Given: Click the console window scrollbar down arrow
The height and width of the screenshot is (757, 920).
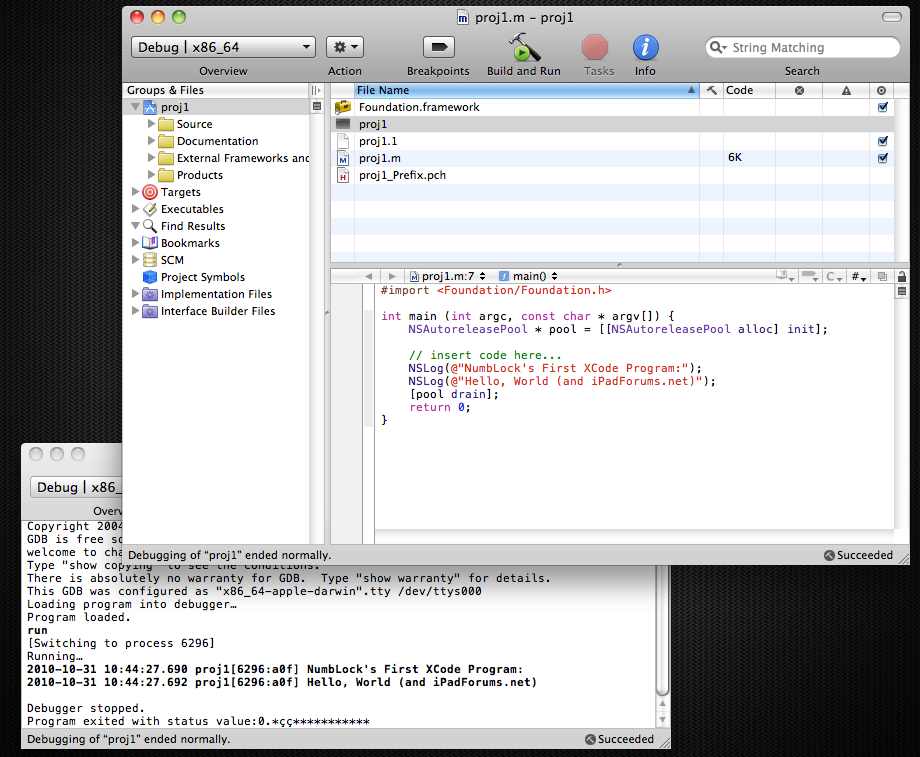Looking at the screenshot, I should pyautogui.click(x=662, y=719).
